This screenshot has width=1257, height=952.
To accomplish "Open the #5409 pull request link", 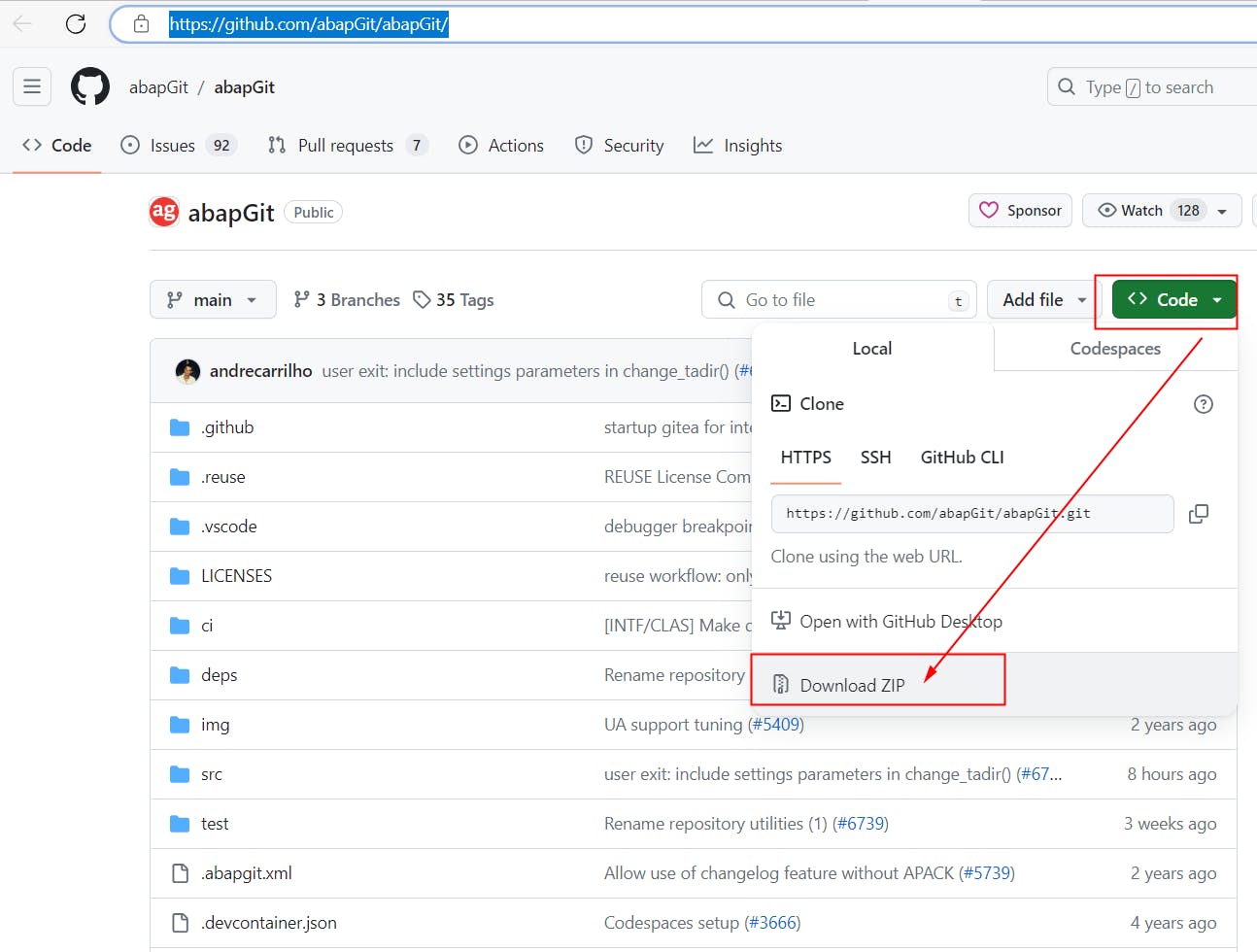I will tap(775, 725).
